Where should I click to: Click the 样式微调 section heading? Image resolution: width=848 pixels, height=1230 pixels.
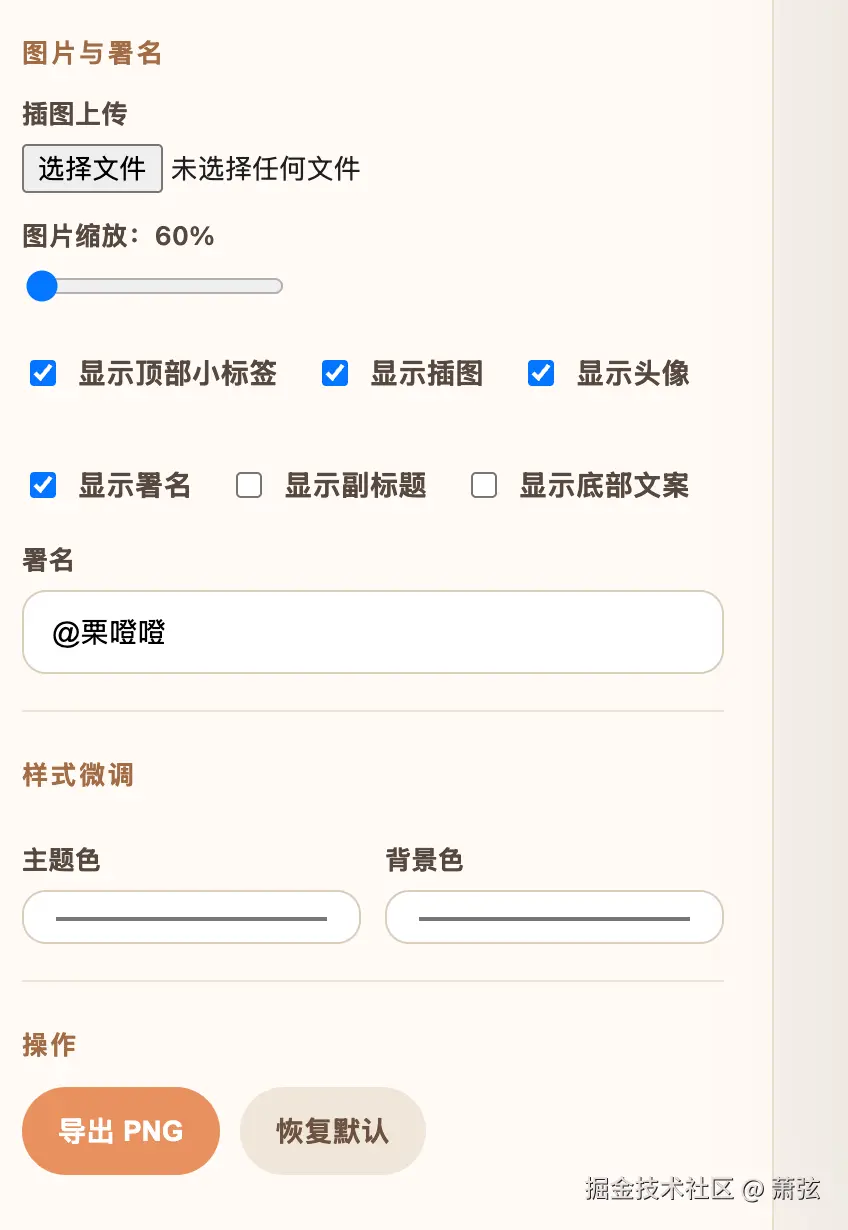(76, 775)
